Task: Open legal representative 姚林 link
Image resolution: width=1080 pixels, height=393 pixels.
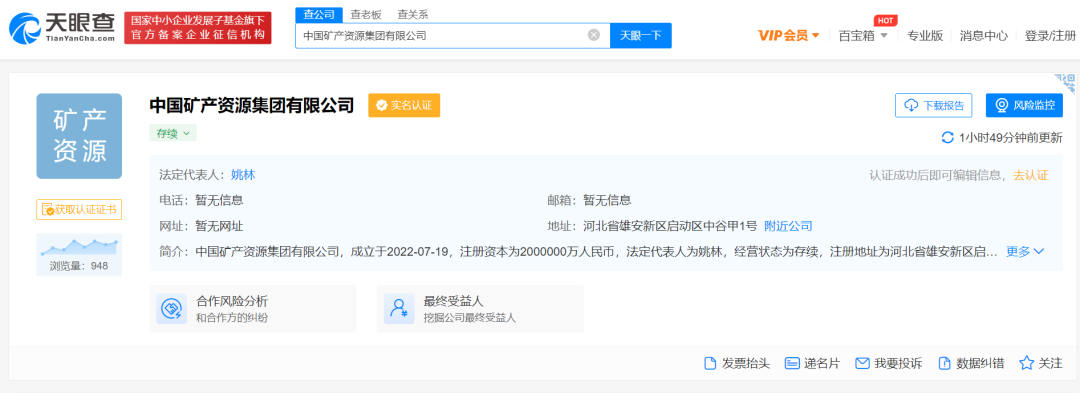Action: coord(243,175)
